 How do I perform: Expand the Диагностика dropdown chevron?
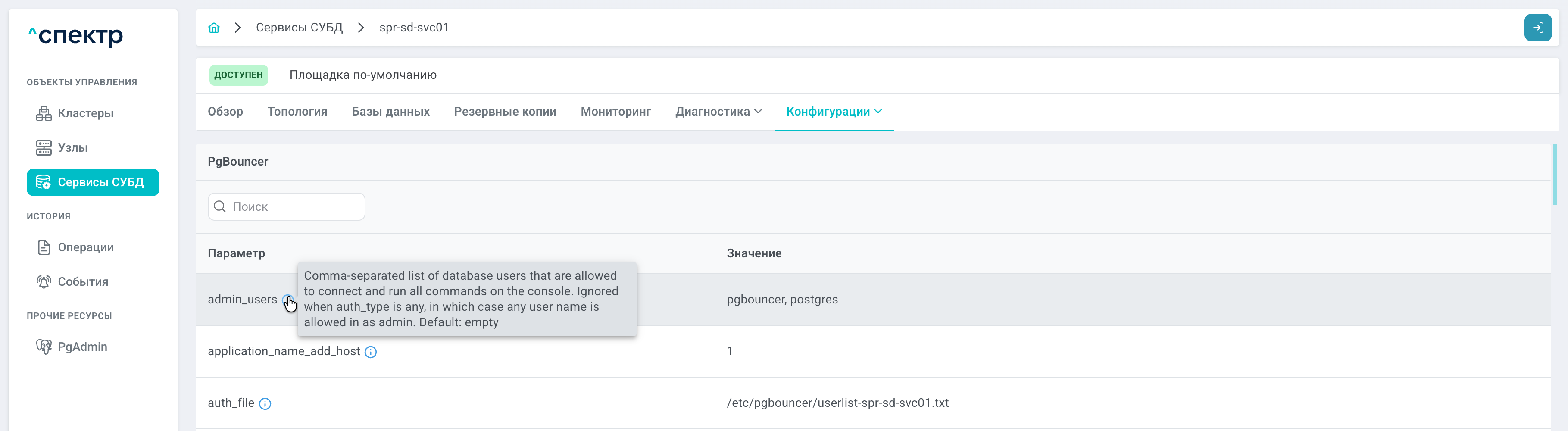pos(758,111)
